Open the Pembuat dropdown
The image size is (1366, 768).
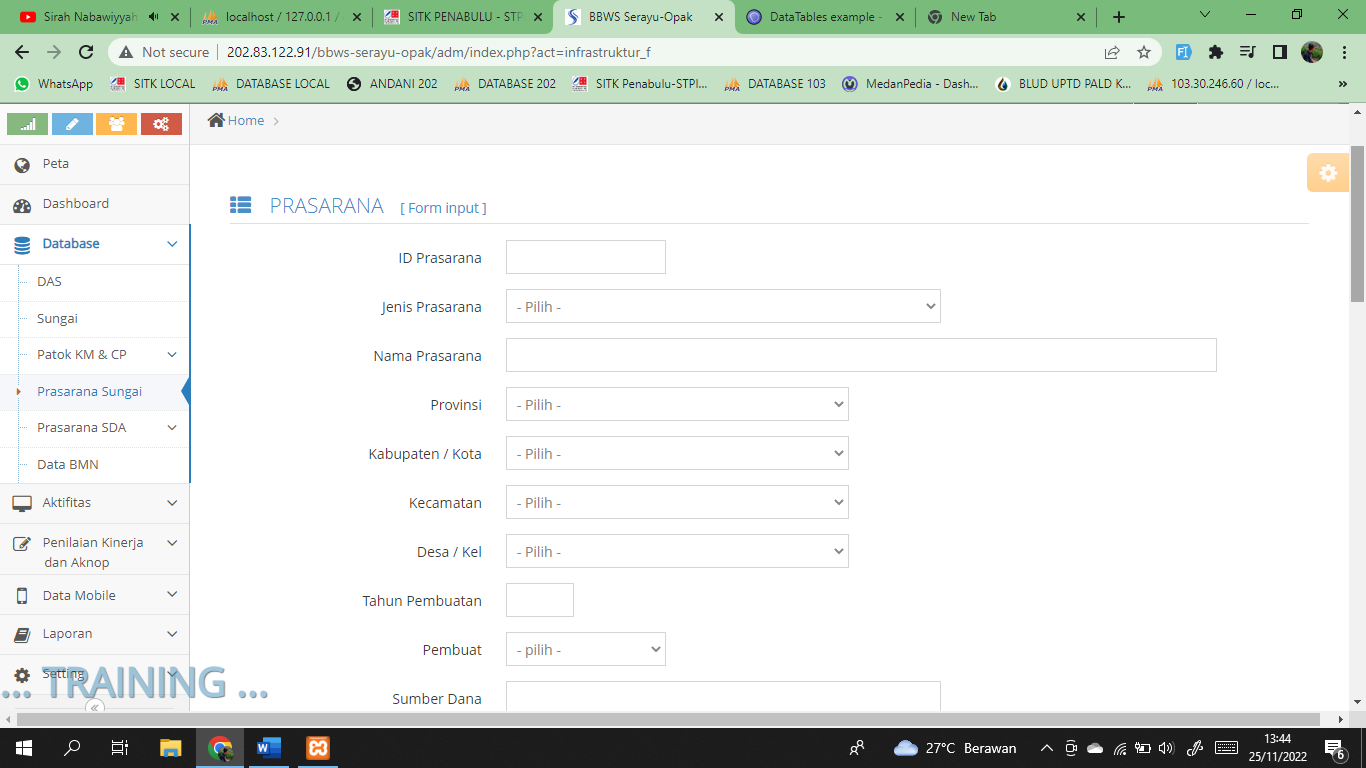(x=585, y=650)
